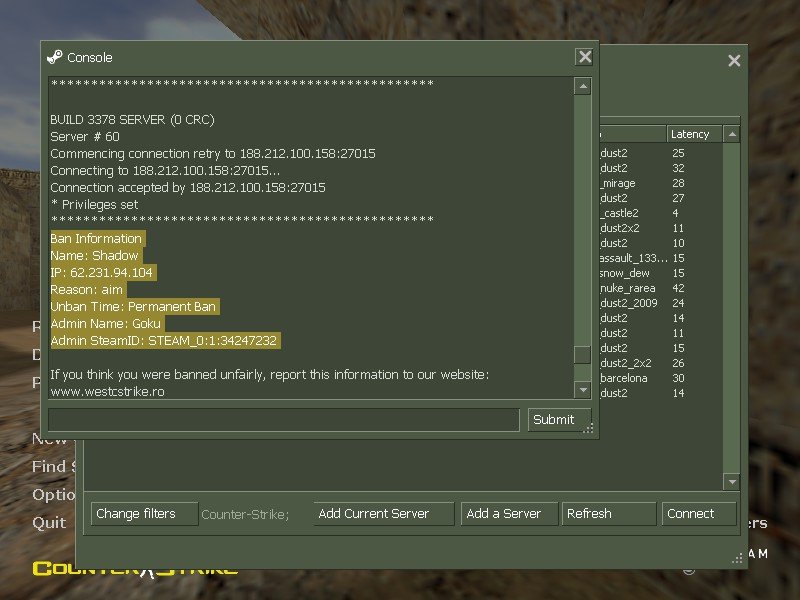Select the barcelona server row

[661, 378]
